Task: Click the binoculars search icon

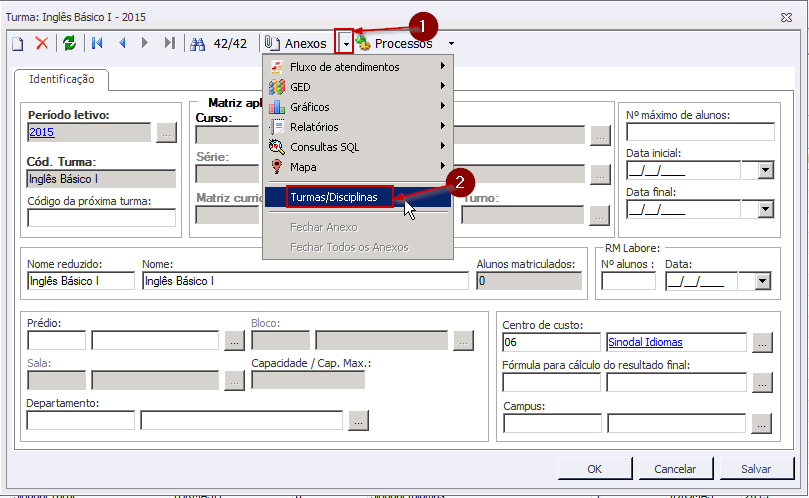Action: (198, 43)
